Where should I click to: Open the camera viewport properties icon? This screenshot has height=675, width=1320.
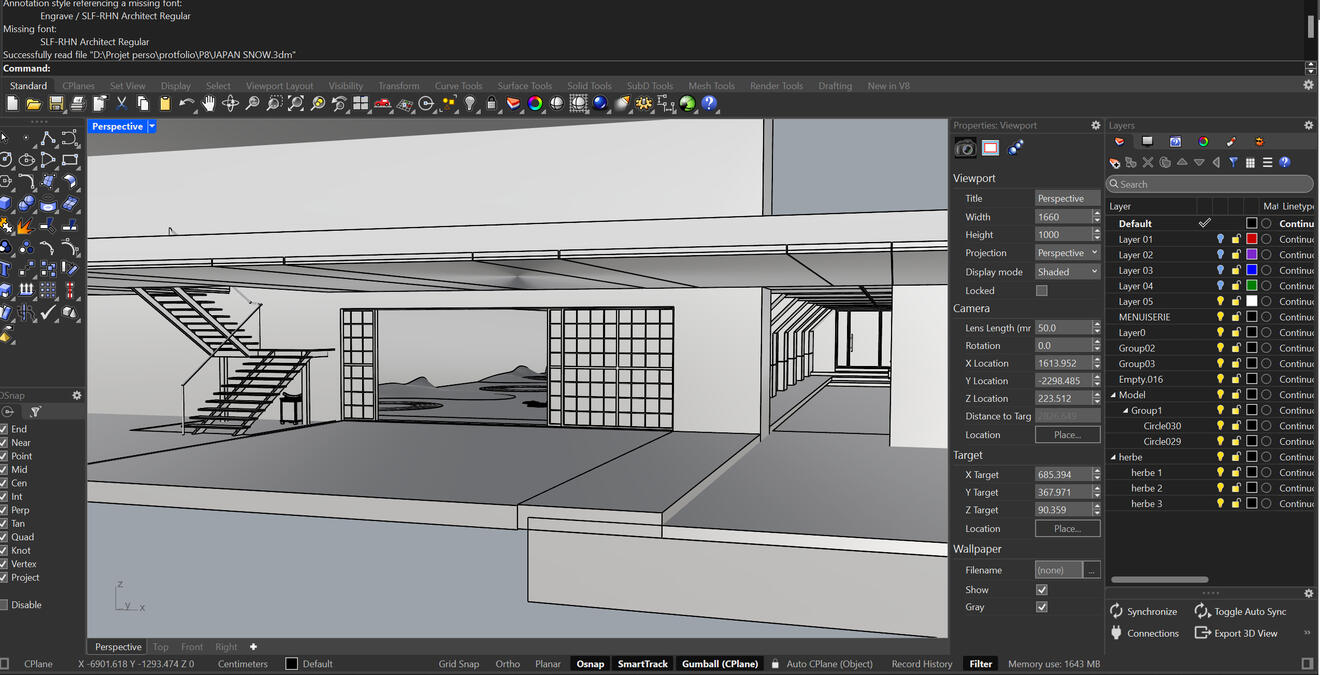point(965,148)
